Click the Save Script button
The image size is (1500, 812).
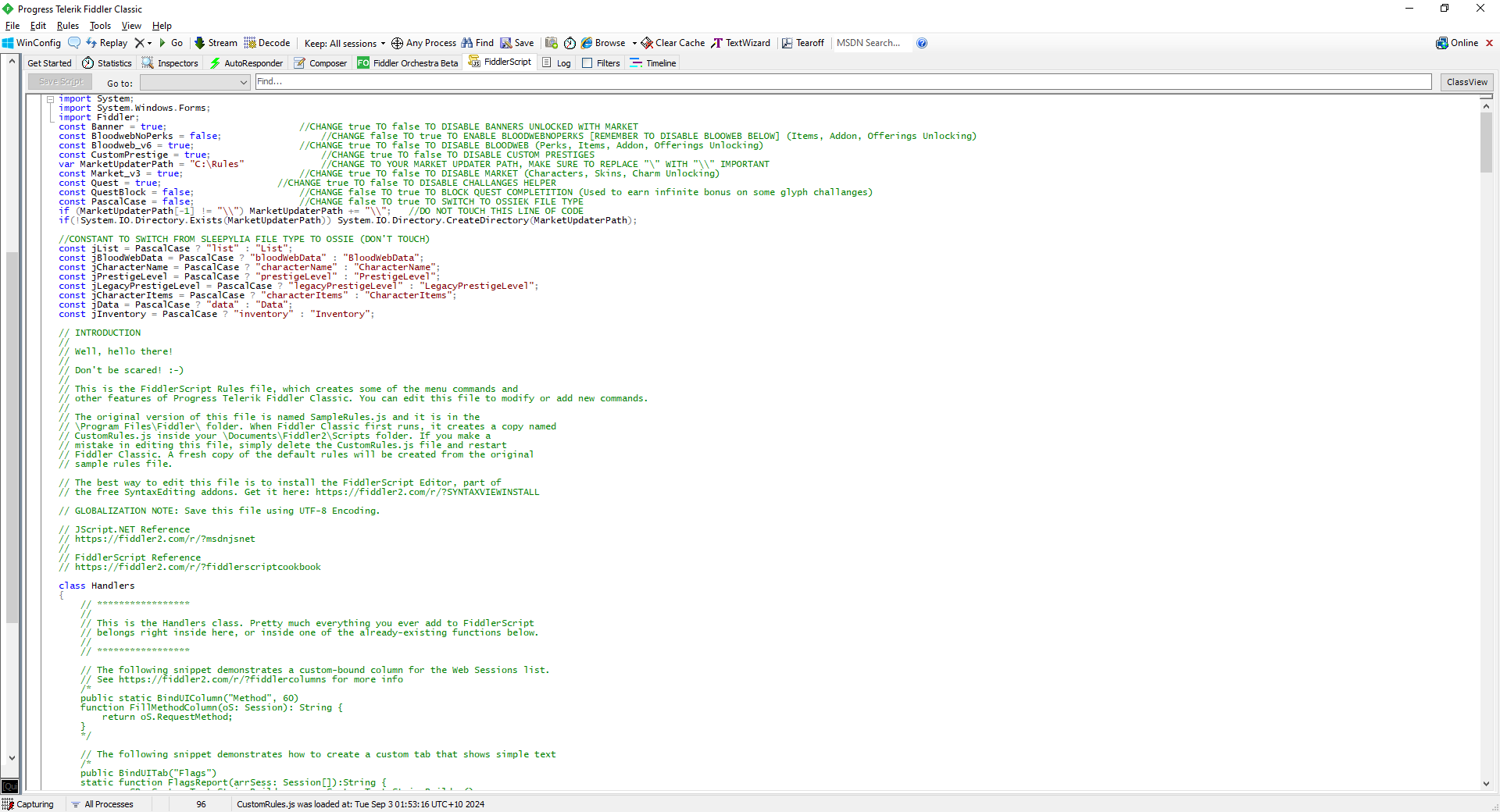[60, 82]
